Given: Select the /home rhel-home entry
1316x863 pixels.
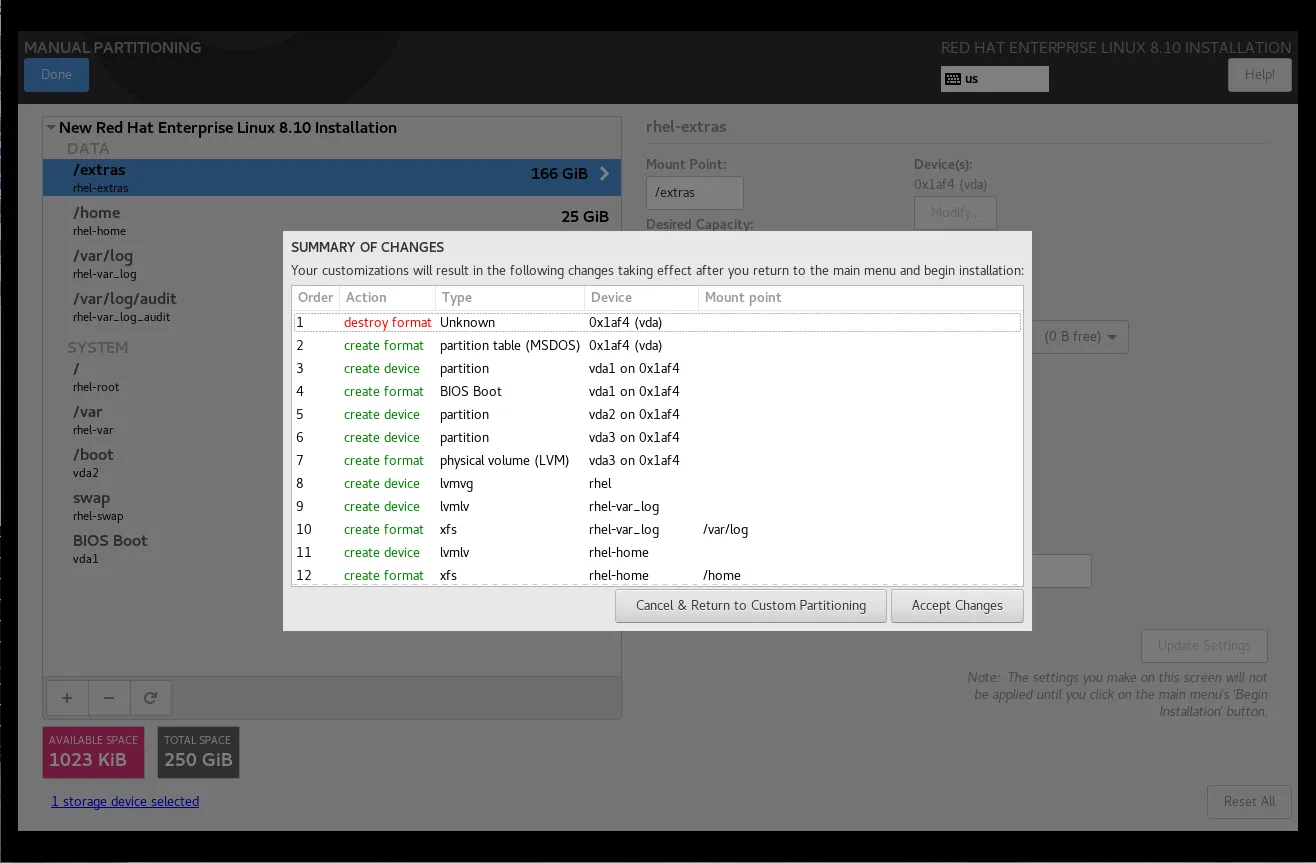Looking at the screenshot, I should pos(332,221).
